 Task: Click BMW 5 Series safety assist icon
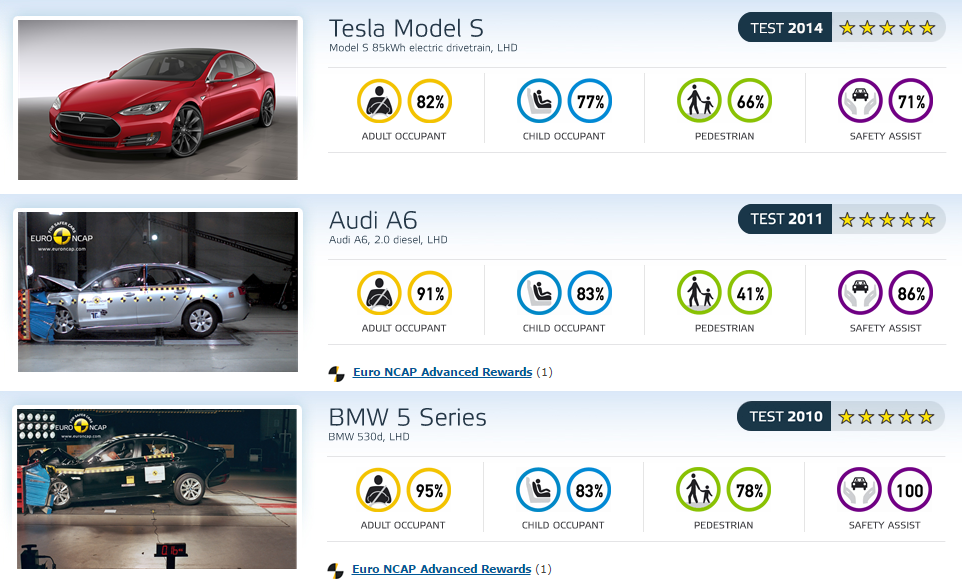860,490
